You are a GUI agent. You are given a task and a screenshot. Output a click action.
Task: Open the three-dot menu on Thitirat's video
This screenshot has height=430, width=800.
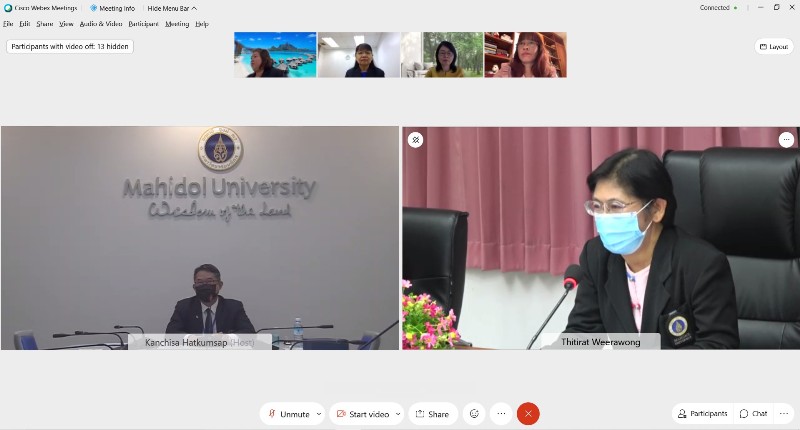coord(787,140)
